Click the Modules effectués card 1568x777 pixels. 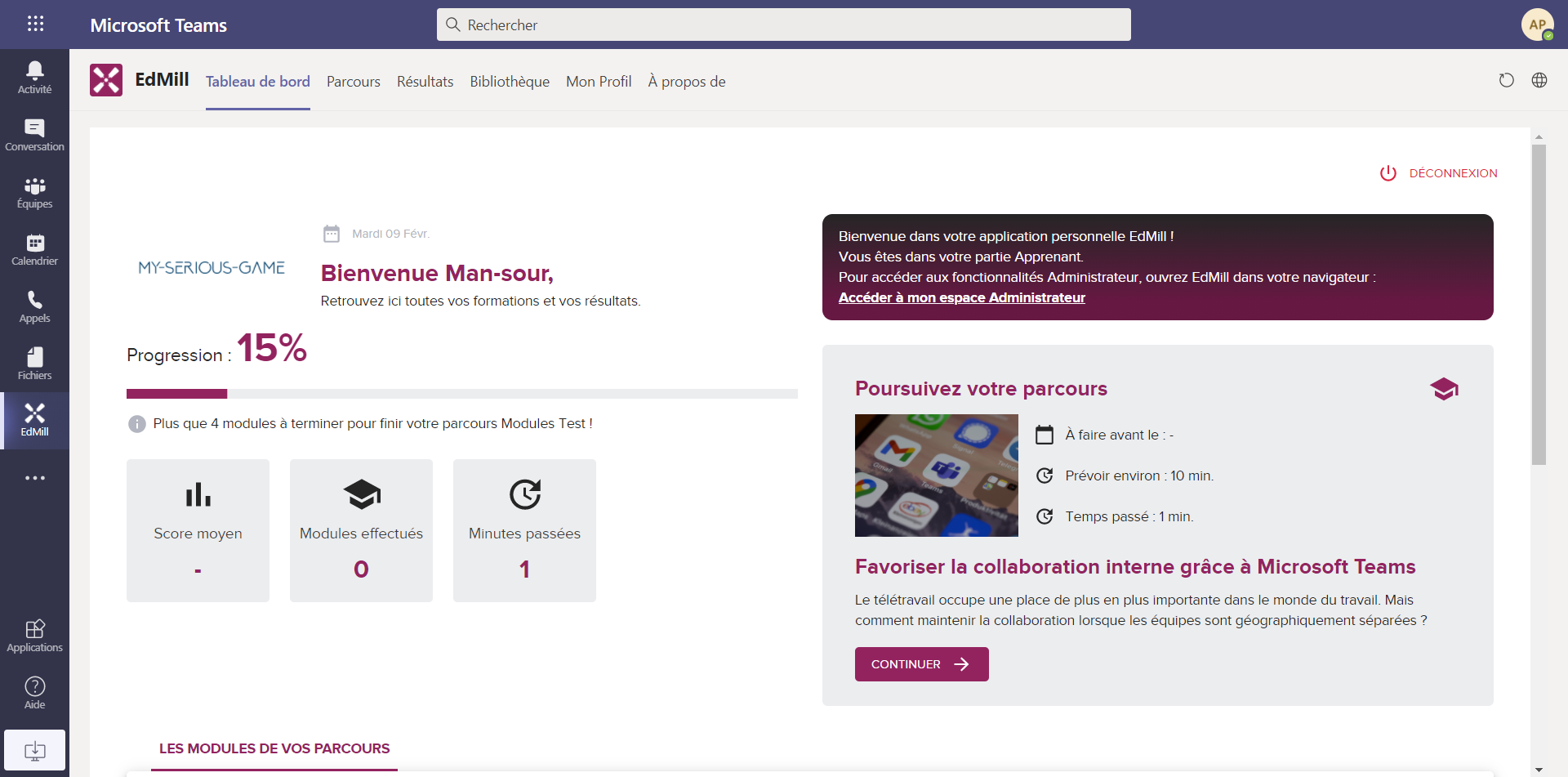(x=361, y=530)
